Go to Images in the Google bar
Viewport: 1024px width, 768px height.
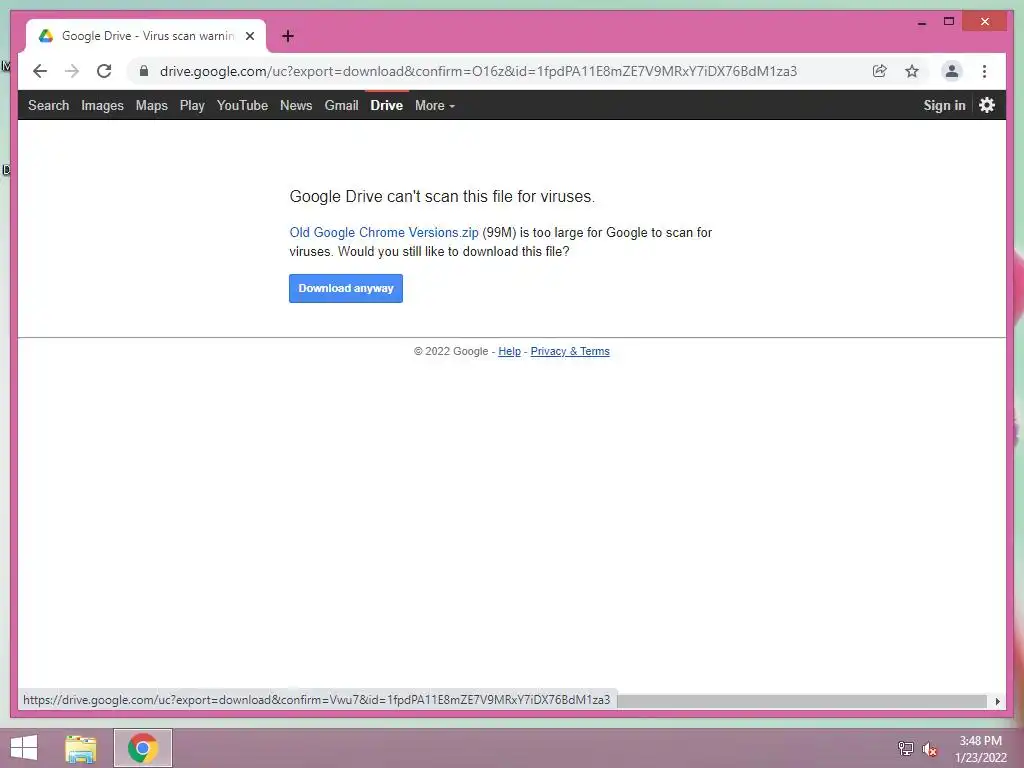click(102, 105)
